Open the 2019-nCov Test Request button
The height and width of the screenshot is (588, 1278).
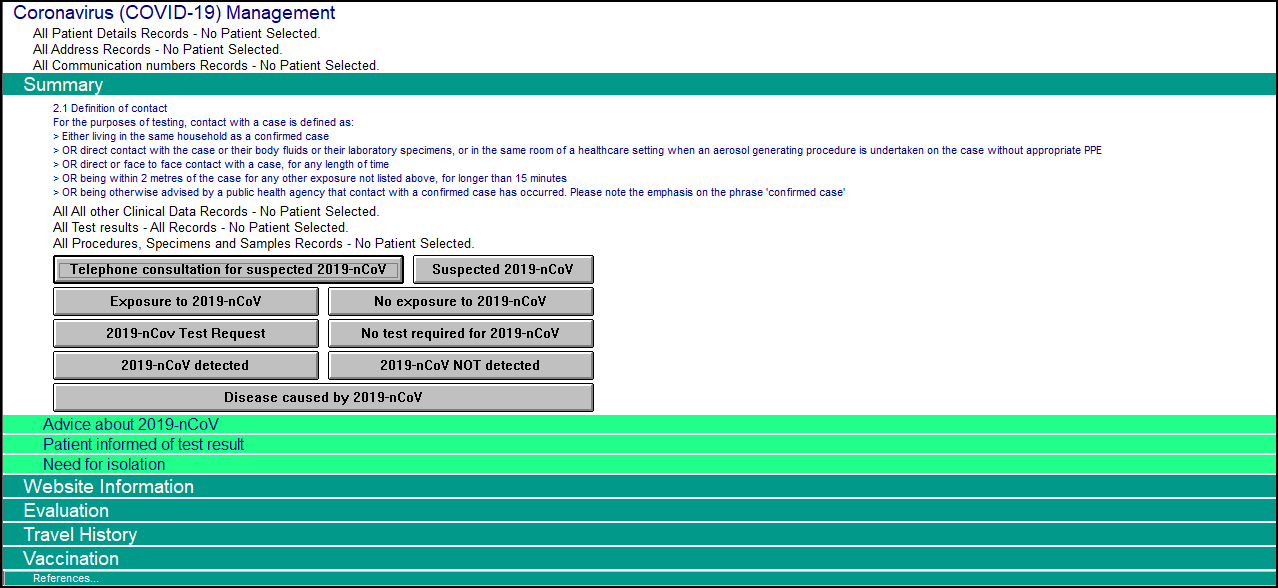(x=186, y=334)
